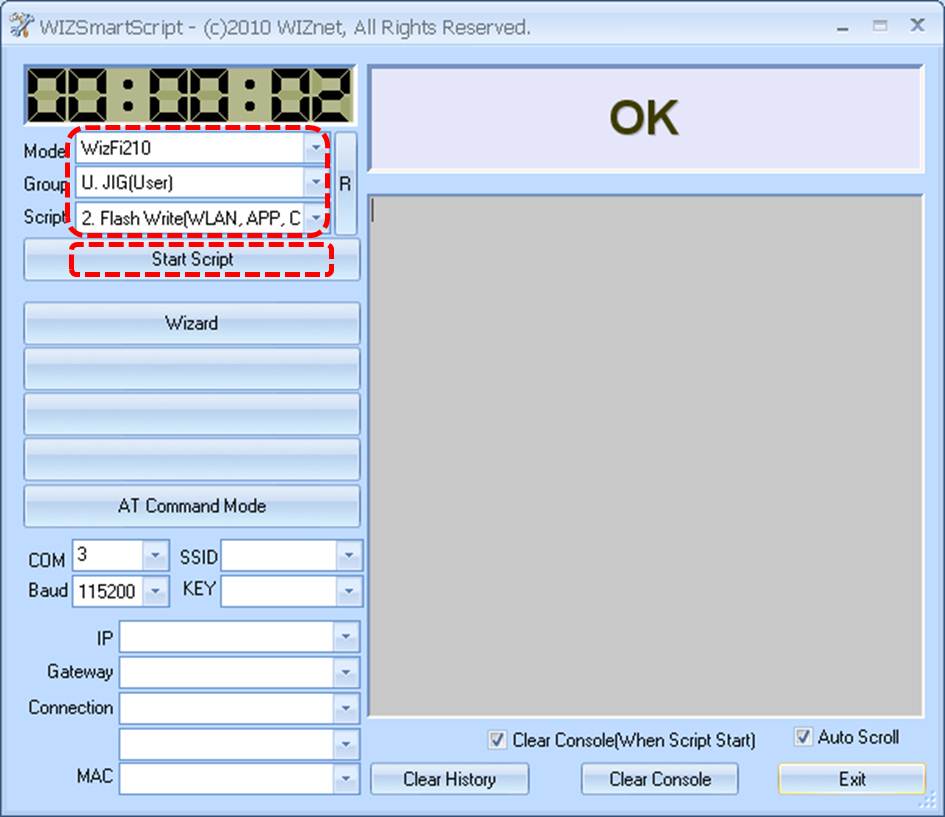Screen dimensions: 945x817
Task: Toggle Clear Console (When Script Start) checkbox
Action: 497,739
